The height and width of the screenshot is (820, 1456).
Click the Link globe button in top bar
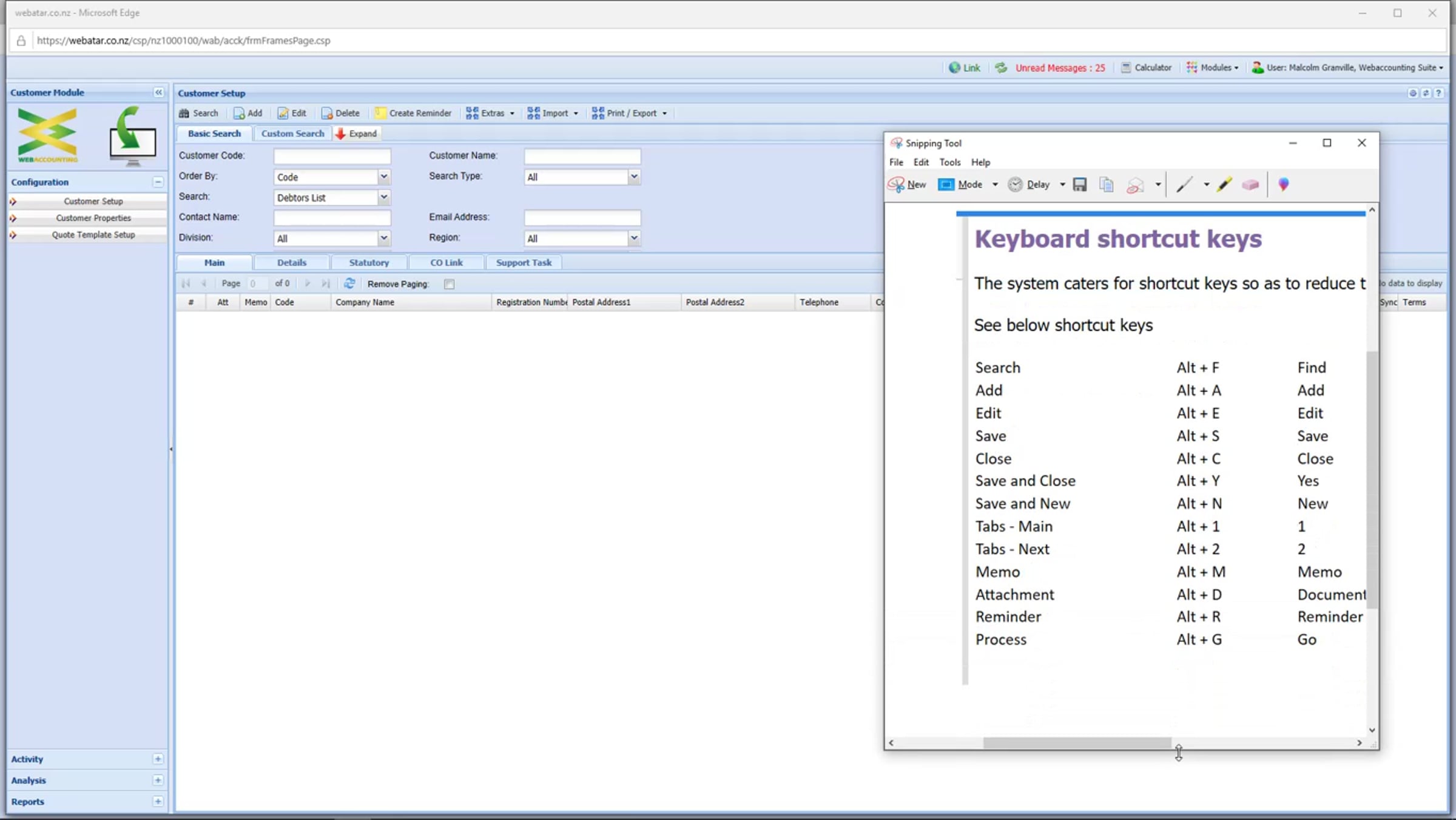965,68
